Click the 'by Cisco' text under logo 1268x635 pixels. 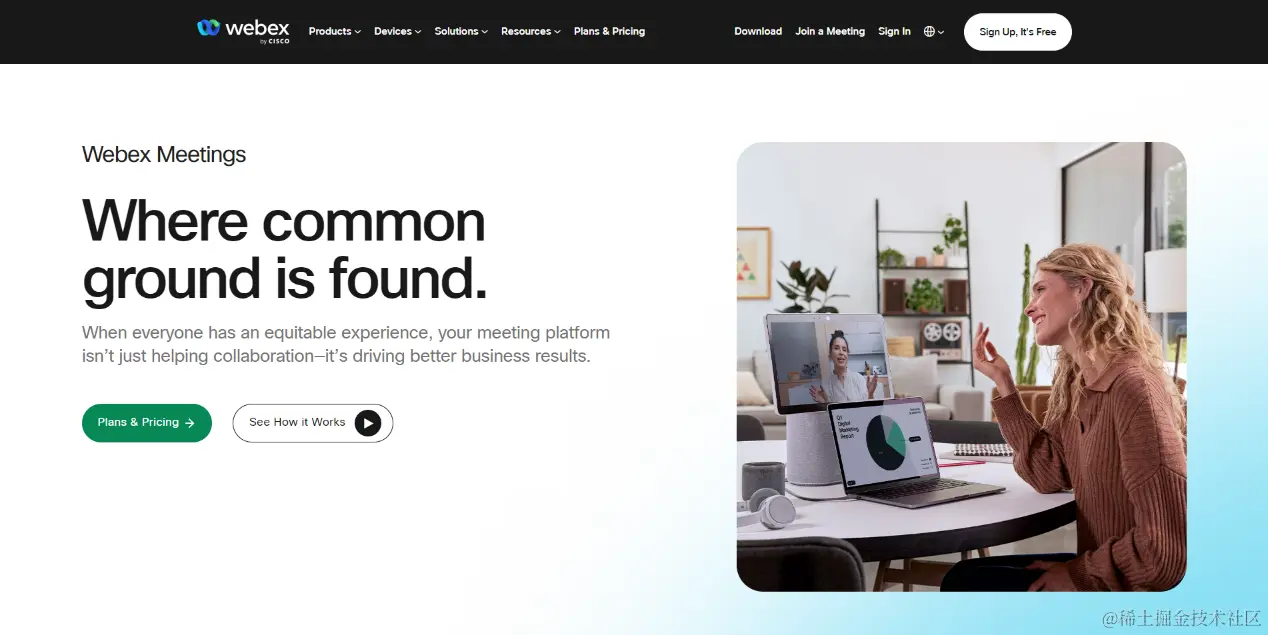tap(275, 42)
